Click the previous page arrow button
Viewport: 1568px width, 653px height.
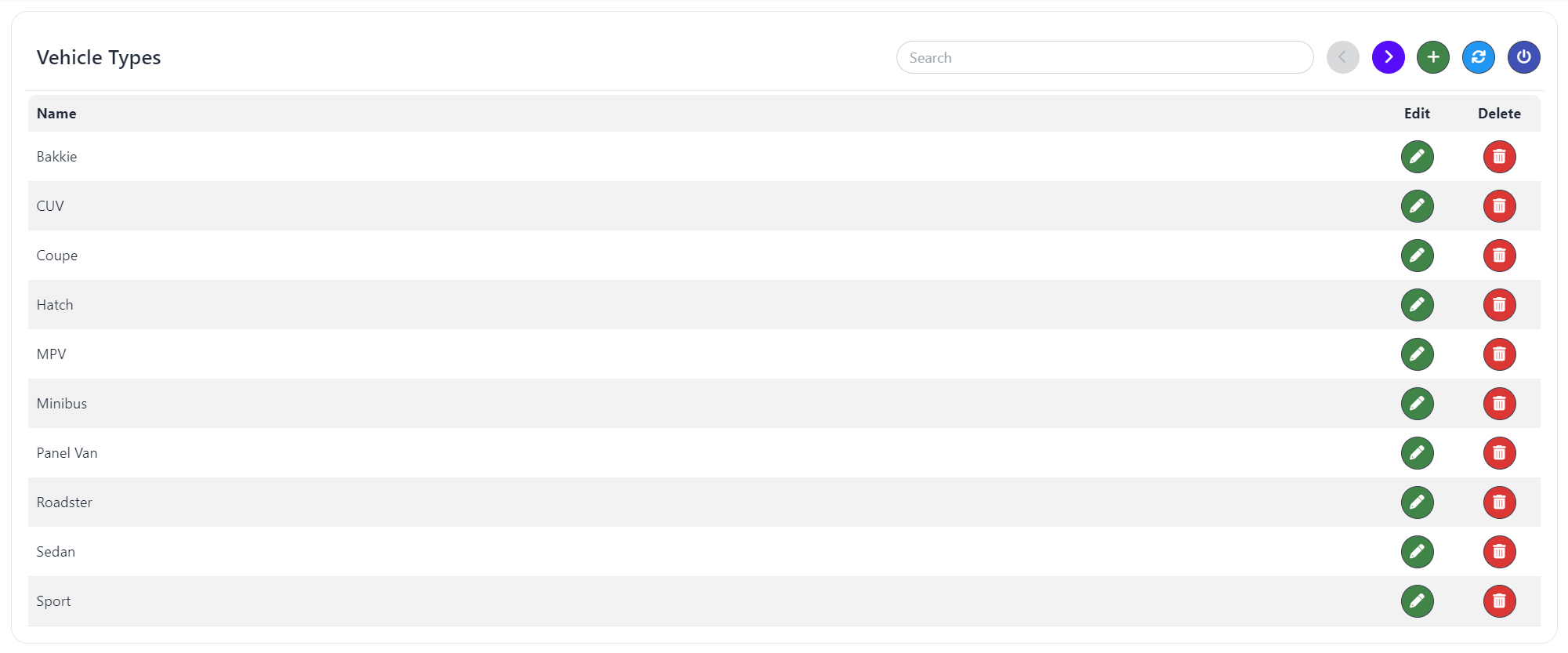(1342, 57)
